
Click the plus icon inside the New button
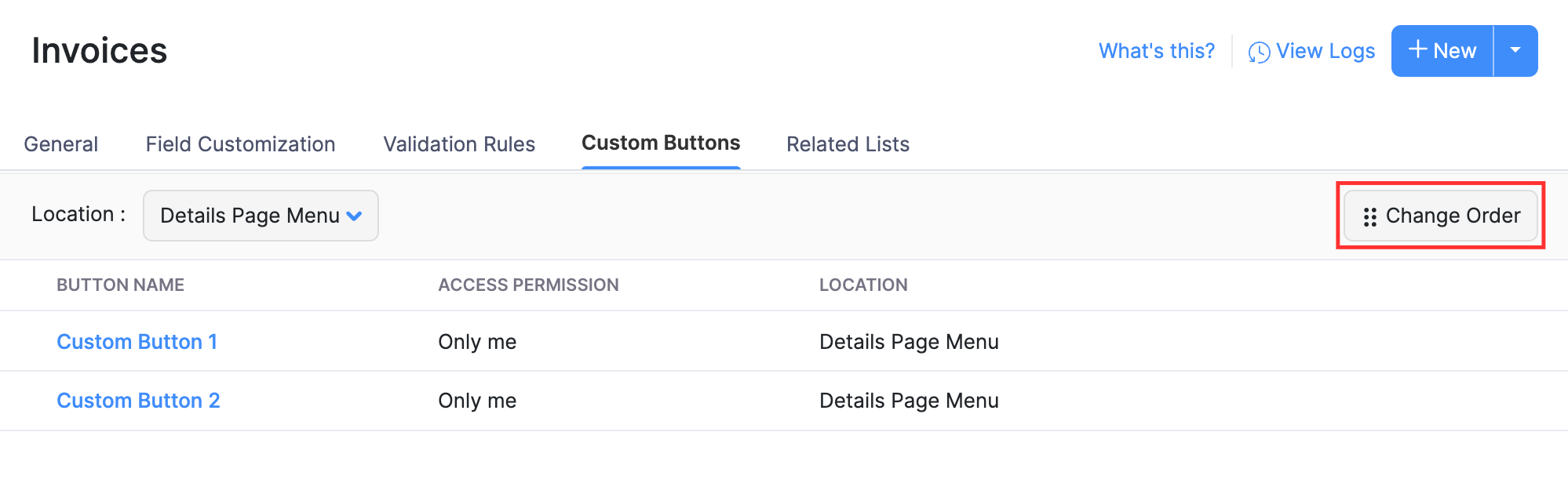[1417, 49]
